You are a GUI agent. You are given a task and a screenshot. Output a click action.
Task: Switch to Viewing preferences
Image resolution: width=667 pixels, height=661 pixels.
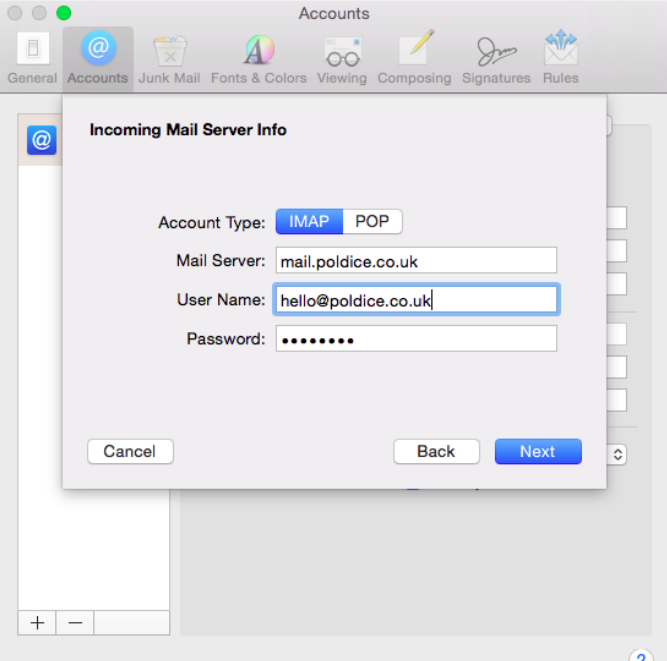coord(342,58)
